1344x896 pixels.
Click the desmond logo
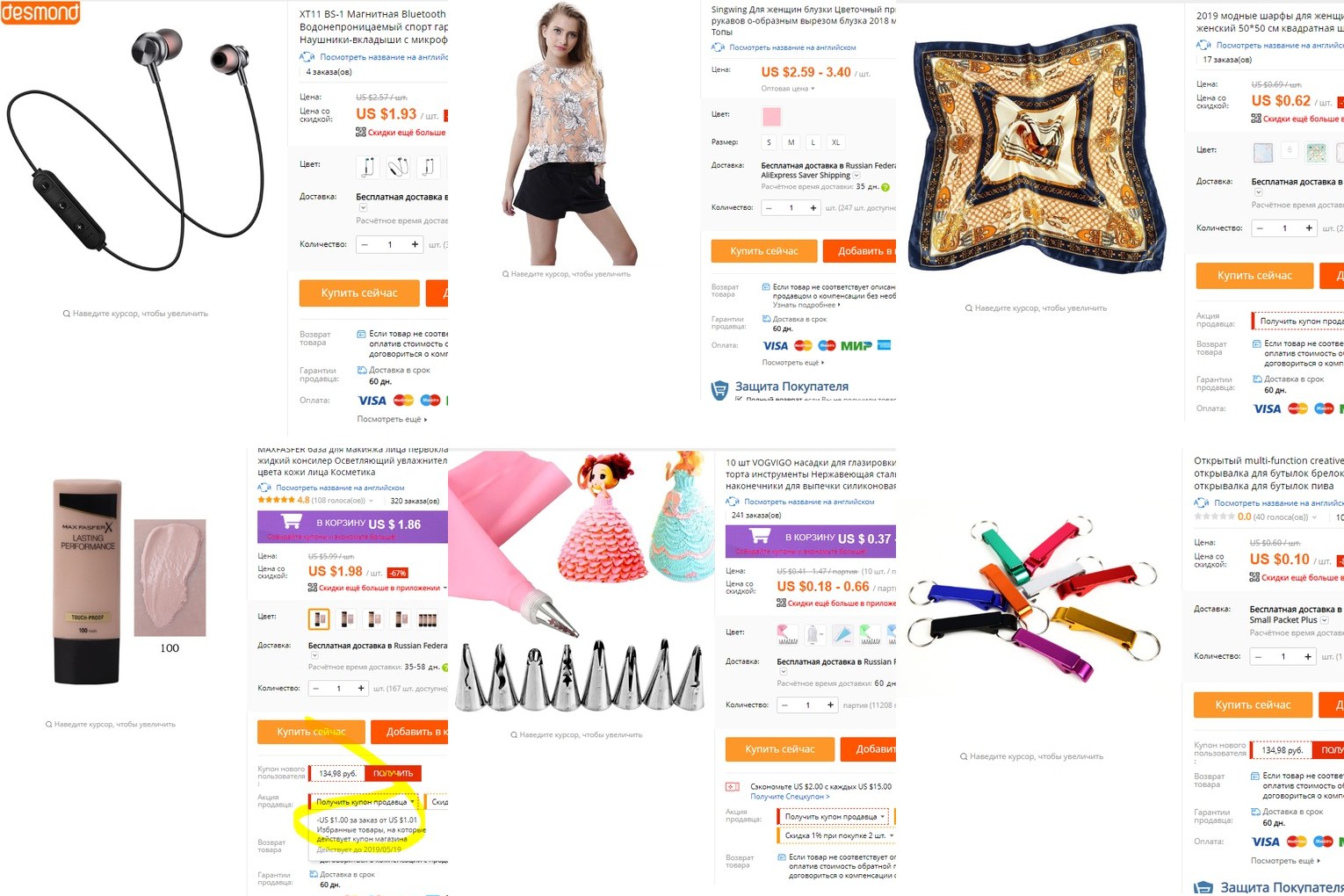pos(40,11)
